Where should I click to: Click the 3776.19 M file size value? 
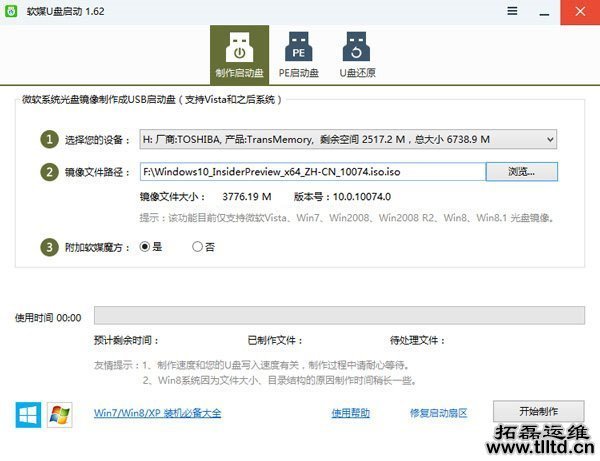[x=247, y=197]
